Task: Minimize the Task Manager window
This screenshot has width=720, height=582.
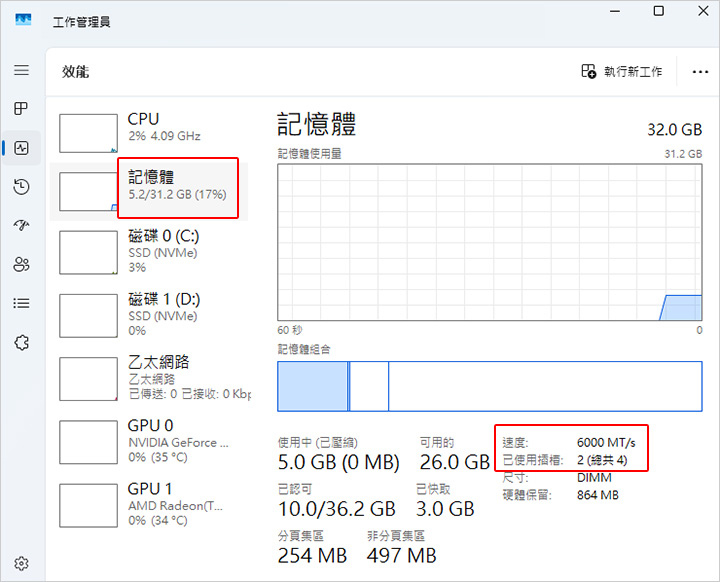Action: pos(615,11)
